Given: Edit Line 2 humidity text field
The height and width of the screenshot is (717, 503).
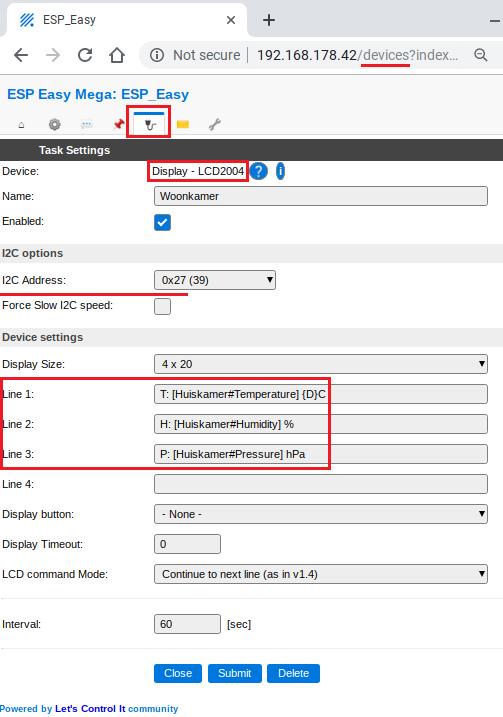Looking at the screenshot, I should pyautogui.click(x=321, y=424).
